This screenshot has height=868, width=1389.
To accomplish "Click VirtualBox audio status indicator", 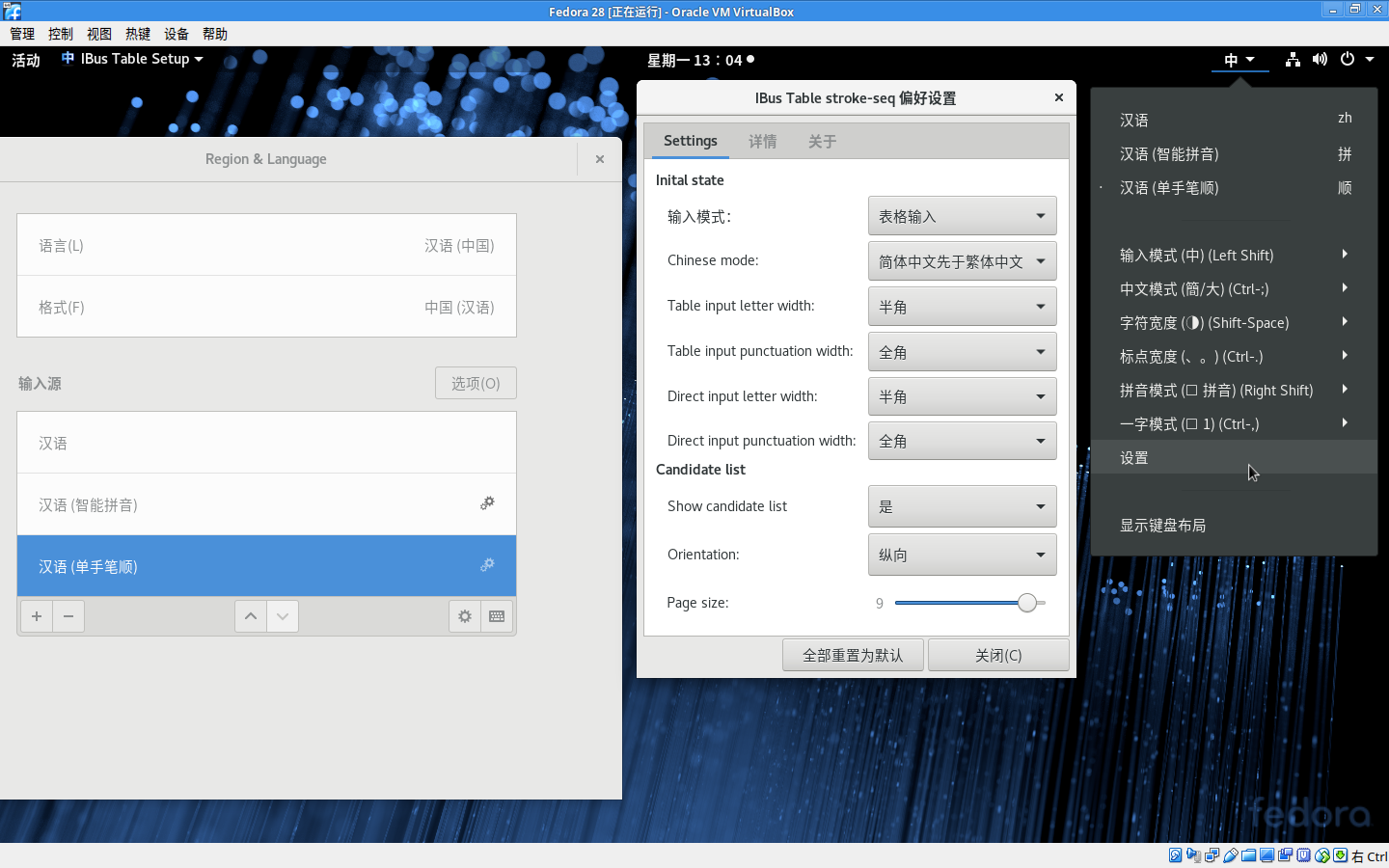I will pyautogui.click(x=1193, y=855).
